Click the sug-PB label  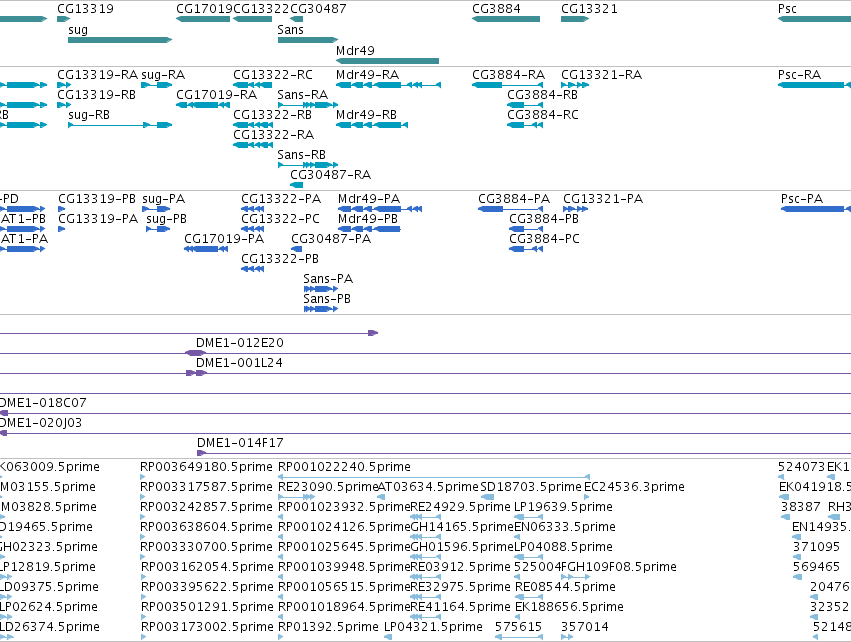(x=167, y=219)
